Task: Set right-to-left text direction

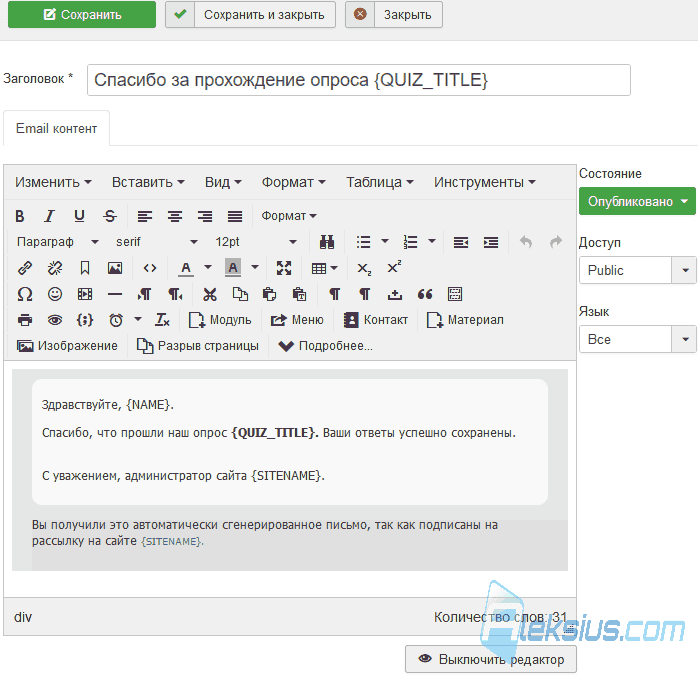Action: tap(175, 294)
